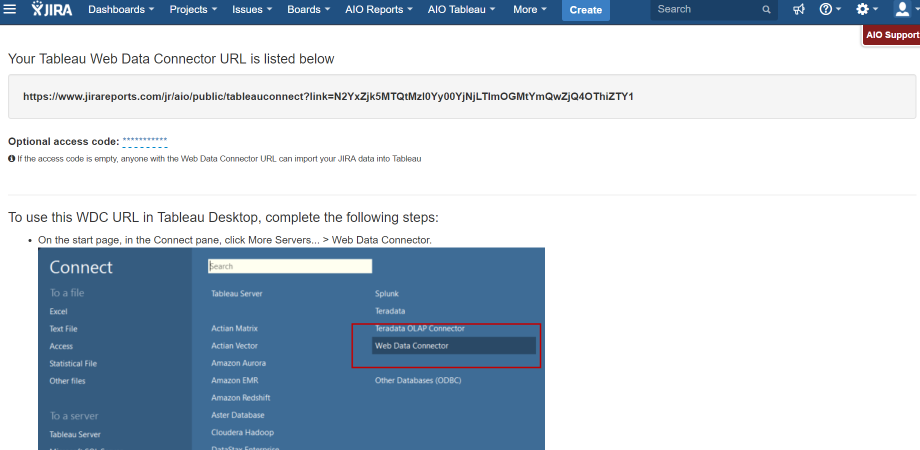Open the Issues dropdown menu
Viewport: 920px width, 450px height.
(252, 9)
